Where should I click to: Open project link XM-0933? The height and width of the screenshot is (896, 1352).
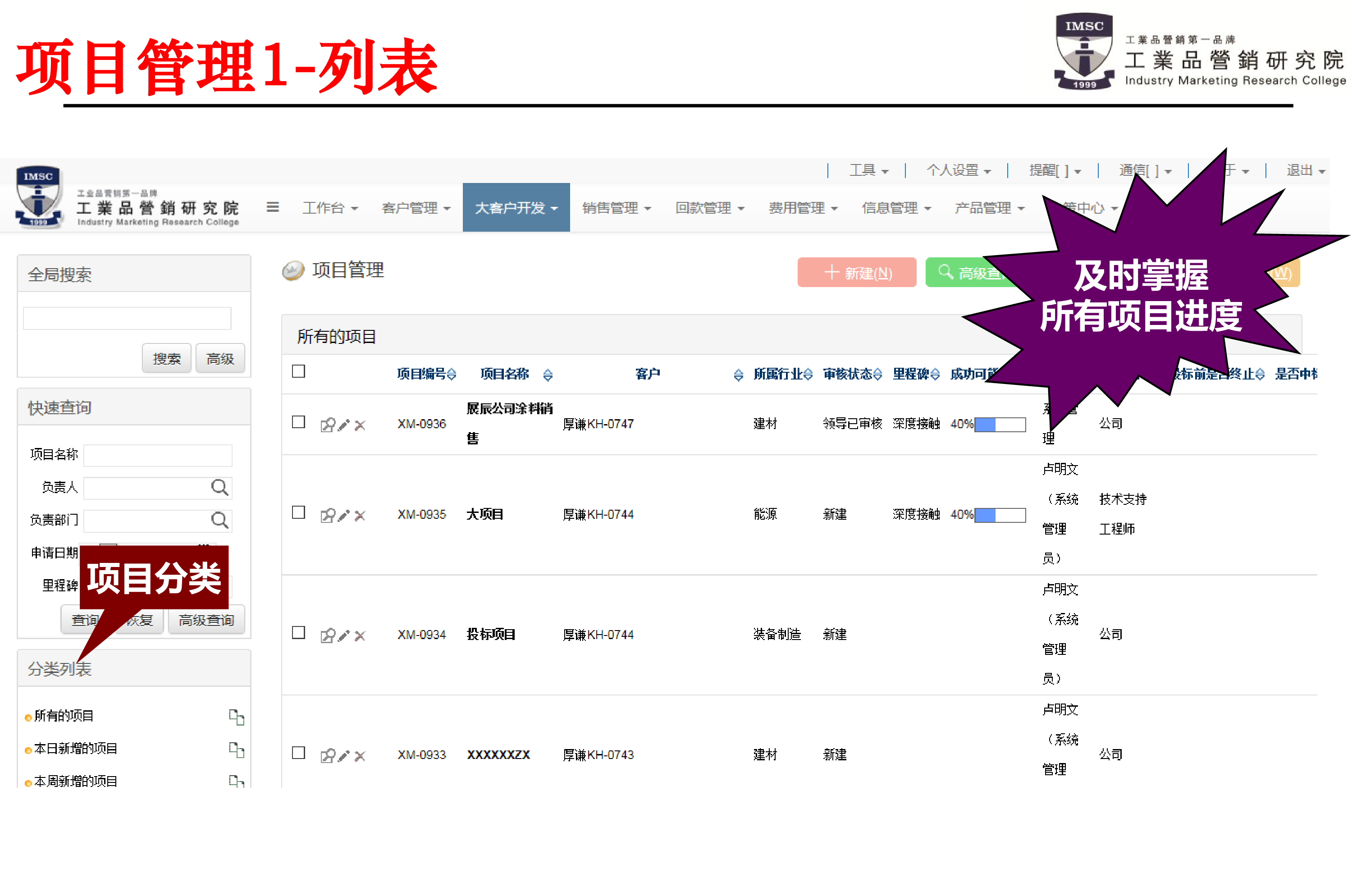tap(422, 754)
